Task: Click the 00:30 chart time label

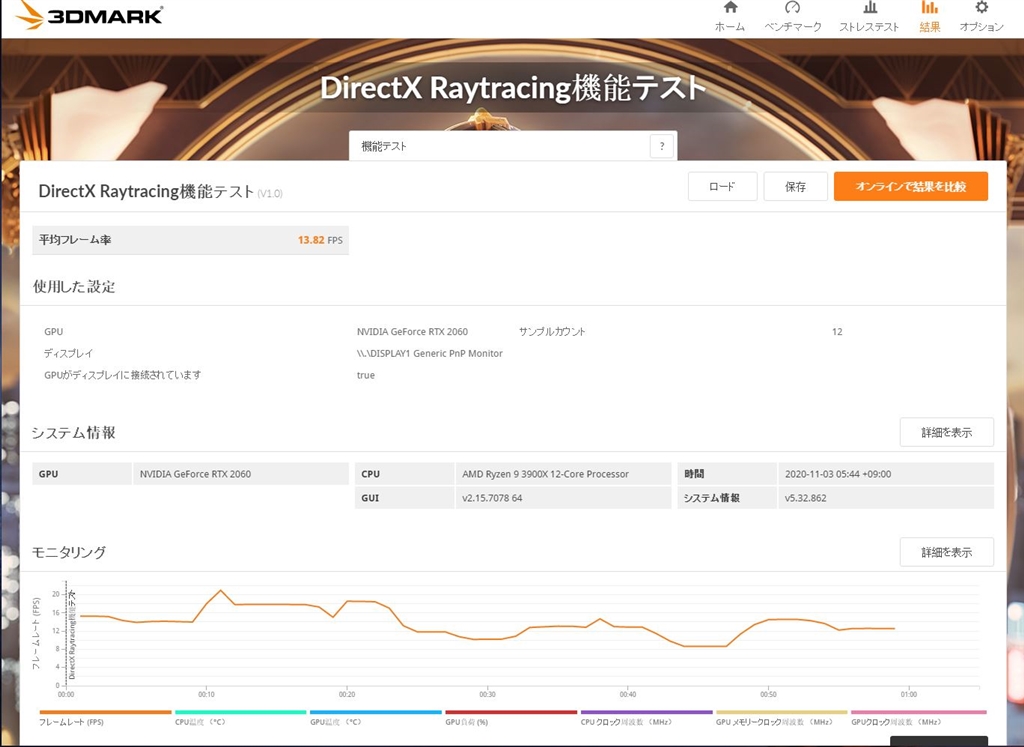Action: (x=487, y=694)
